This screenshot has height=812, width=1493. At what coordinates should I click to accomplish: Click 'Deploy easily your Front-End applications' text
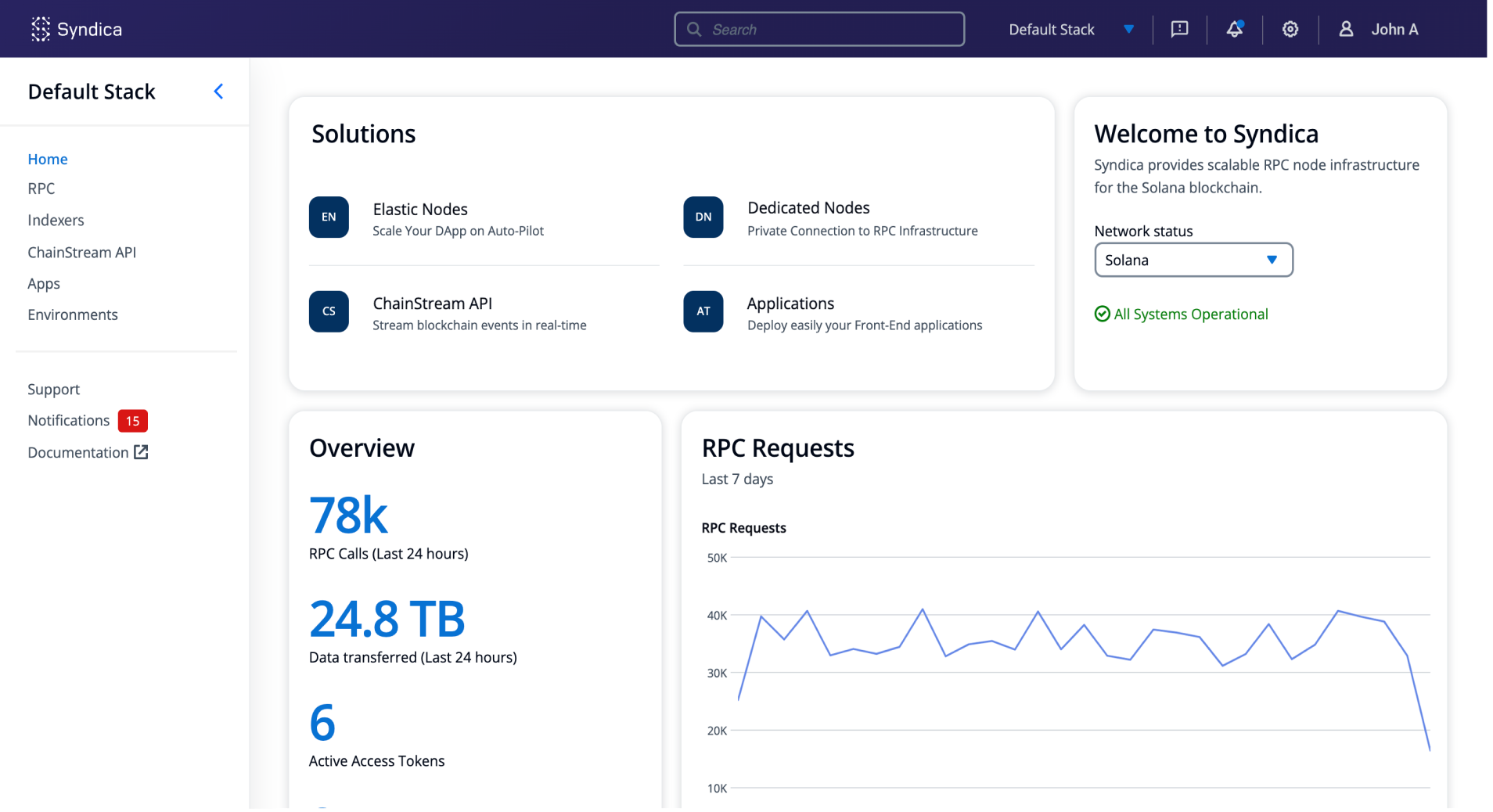[x=865, y=325]
